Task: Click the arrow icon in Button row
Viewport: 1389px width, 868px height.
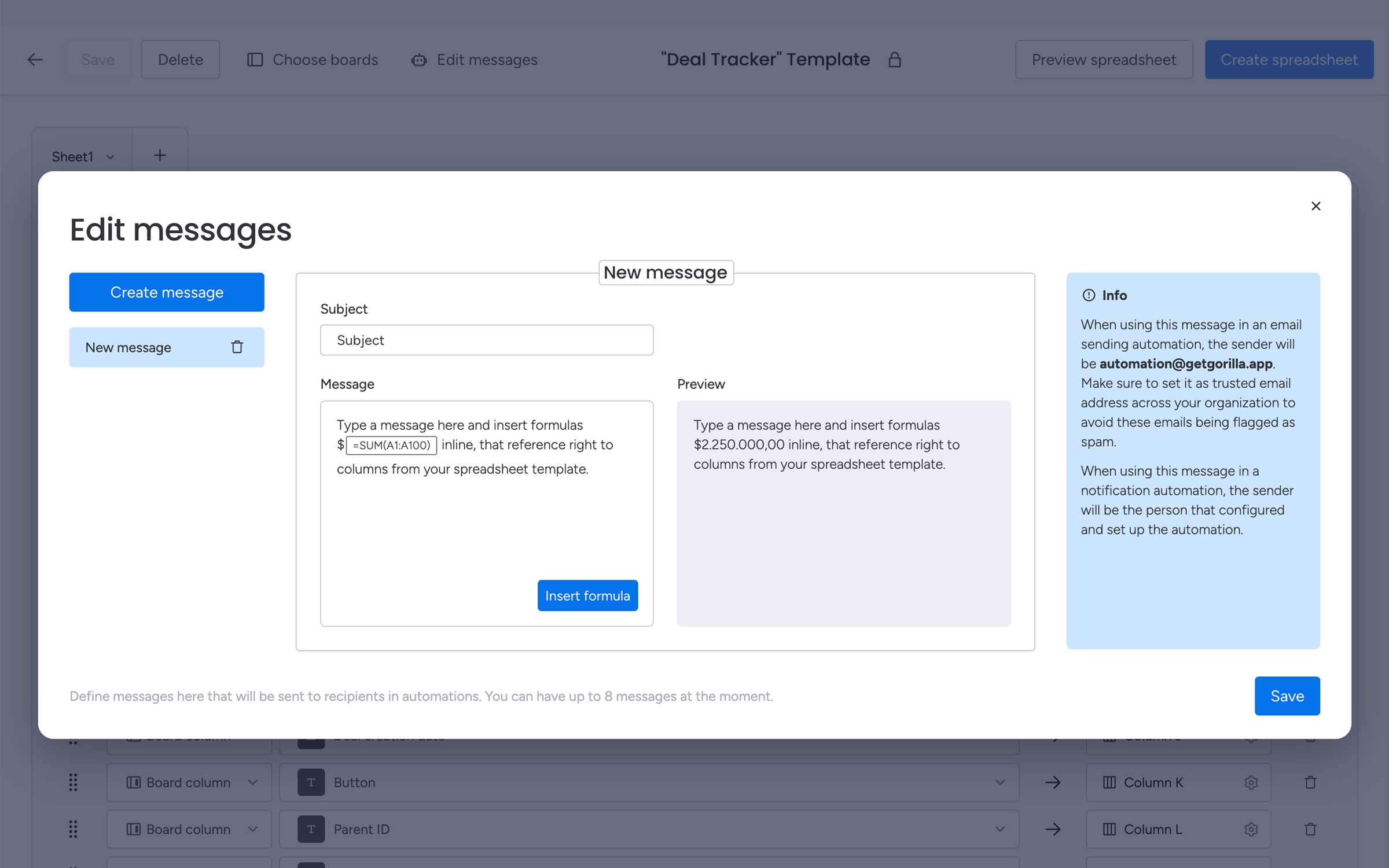Action: (x=1053, y=782)
